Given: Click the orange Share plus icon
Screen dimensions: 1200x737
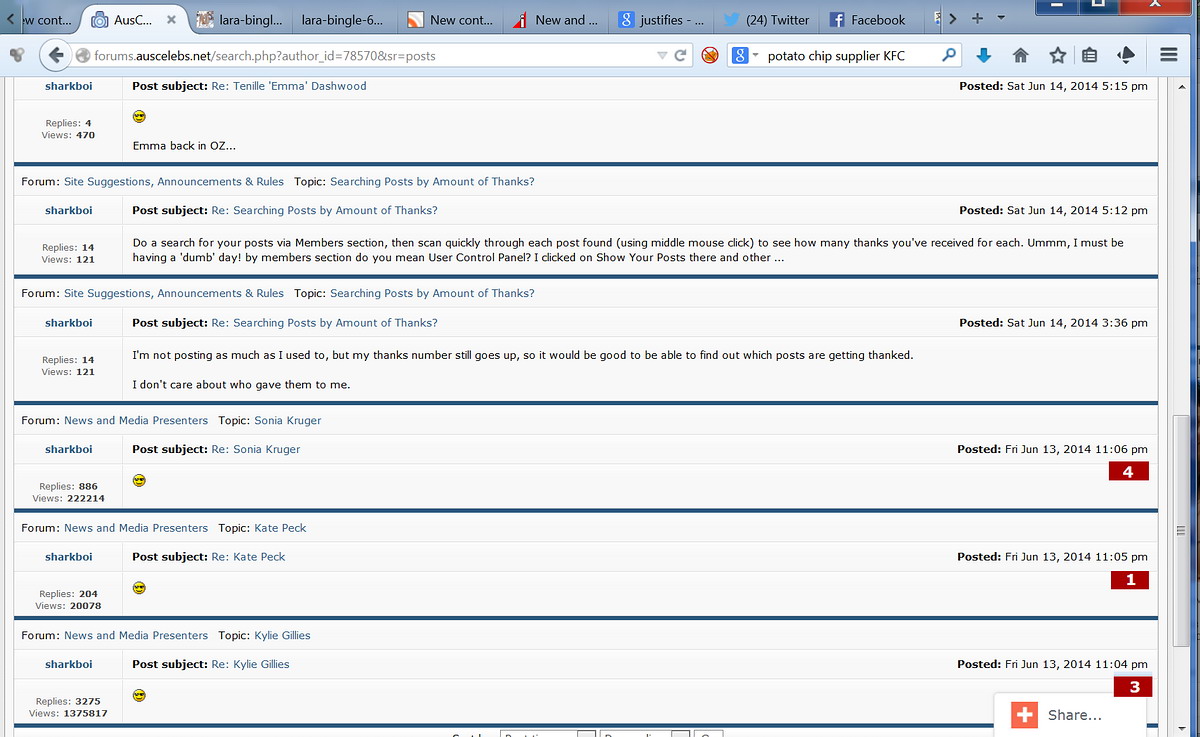Looking at the screenshot, I should tap(1024, 715).
